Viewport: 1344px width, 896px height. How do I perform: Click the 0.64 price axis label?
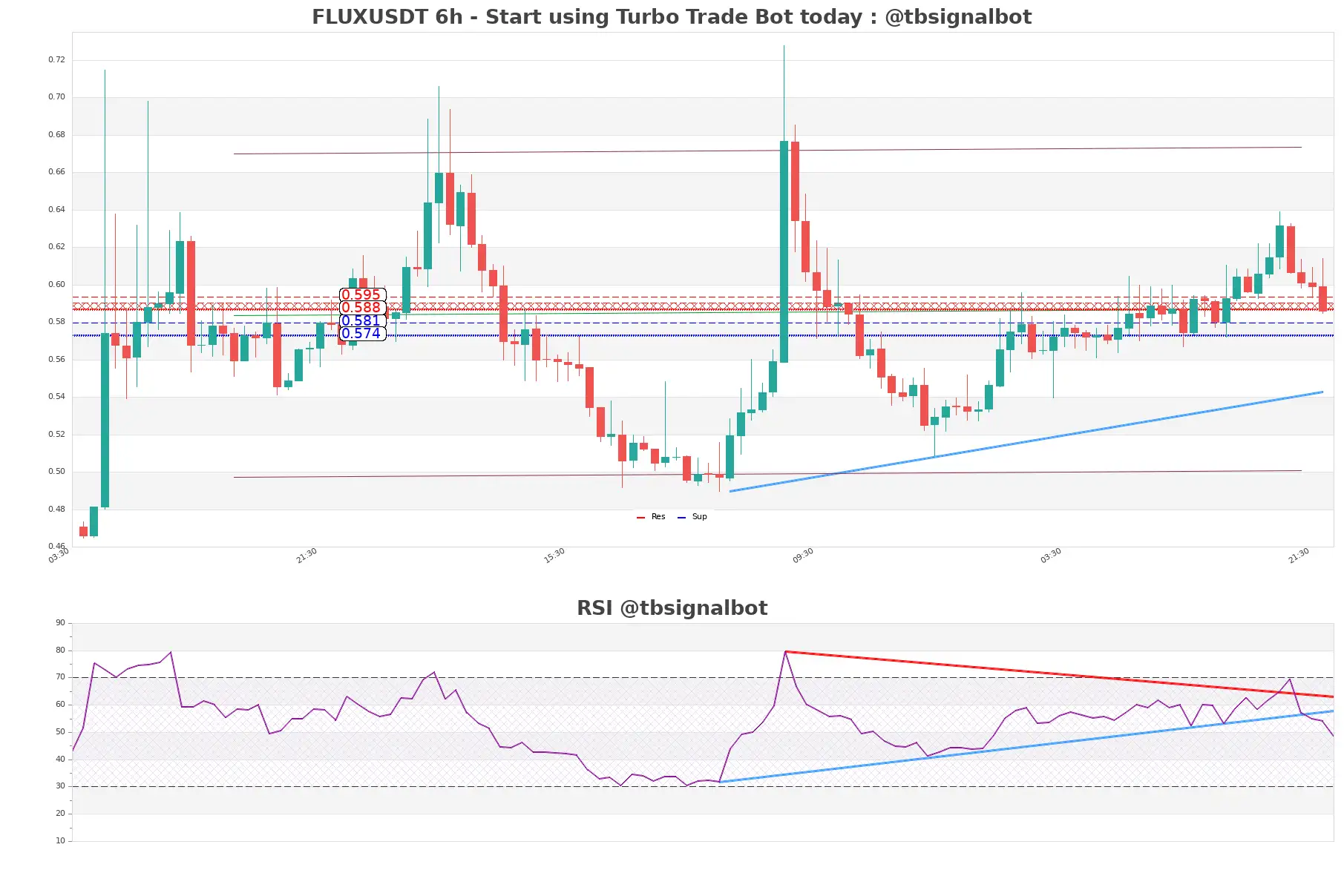(x=56, y=210)
